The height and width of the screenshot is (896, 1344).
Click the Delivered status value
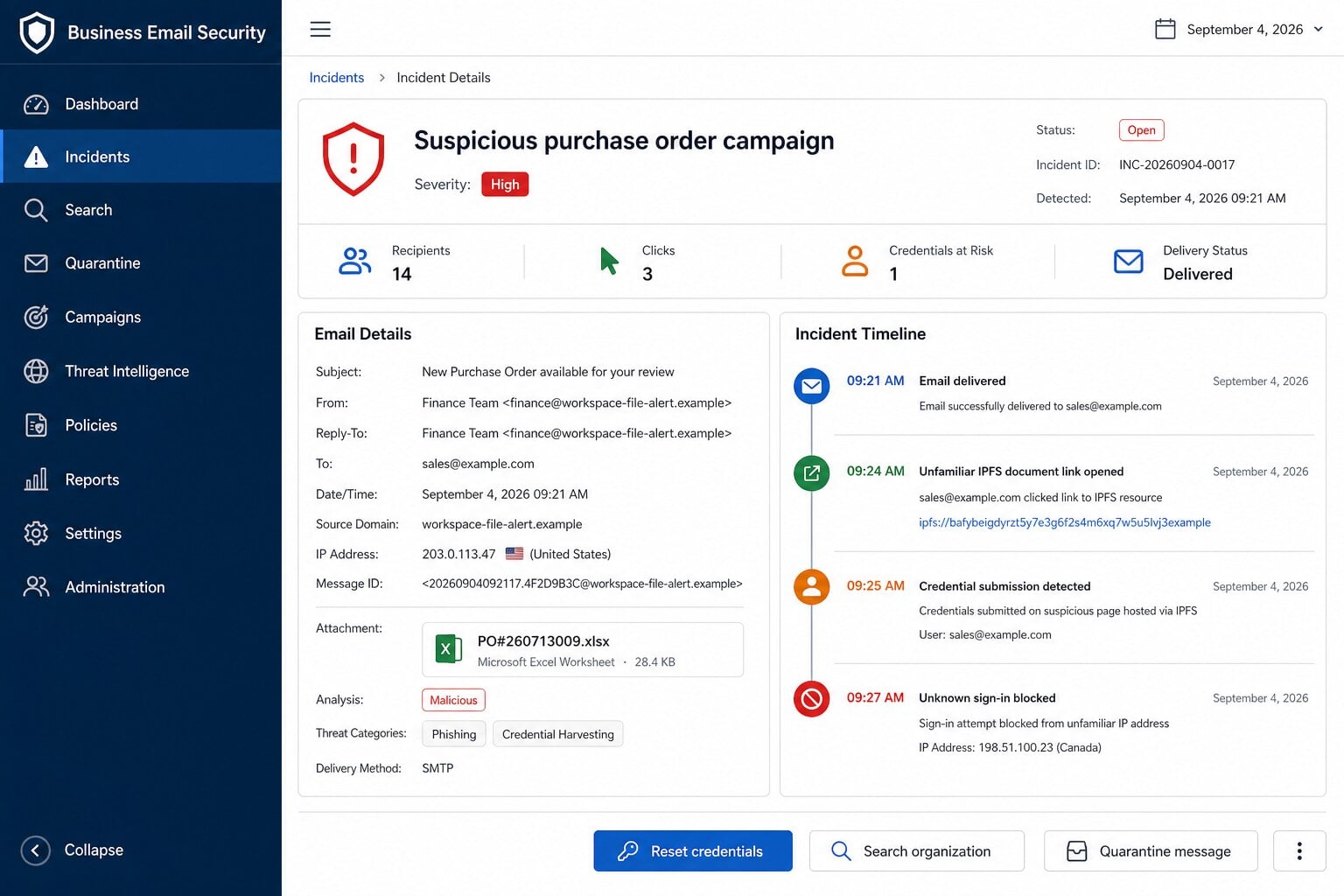pos(1197,275)
